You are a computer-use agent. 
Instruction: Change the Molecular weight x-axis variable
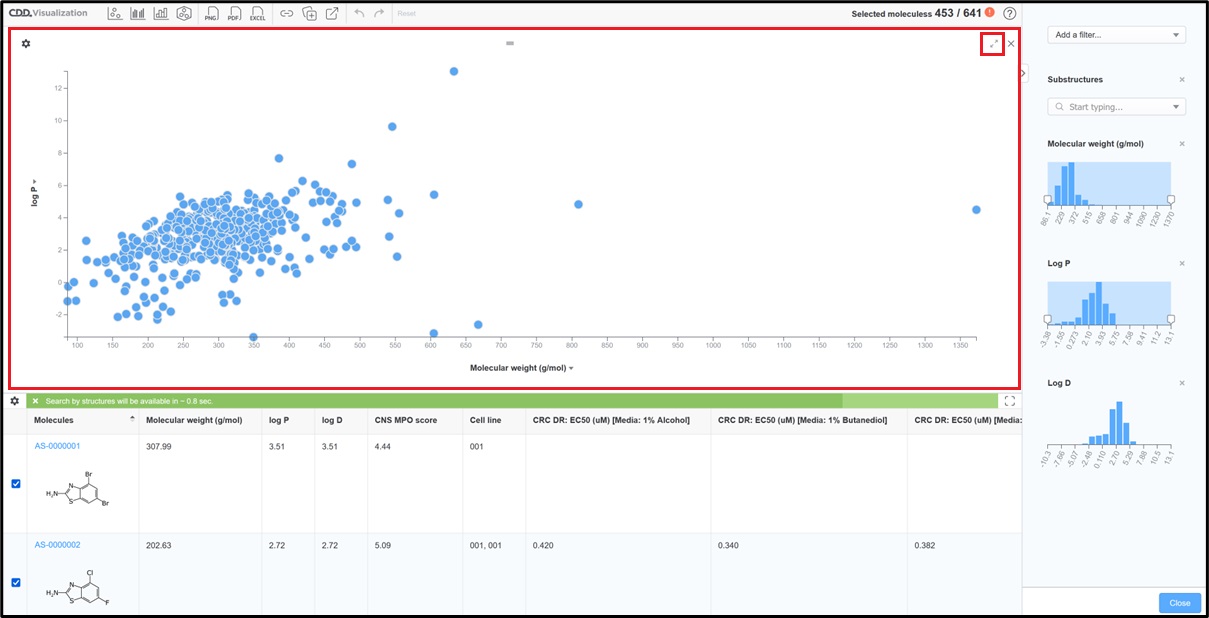521,368
